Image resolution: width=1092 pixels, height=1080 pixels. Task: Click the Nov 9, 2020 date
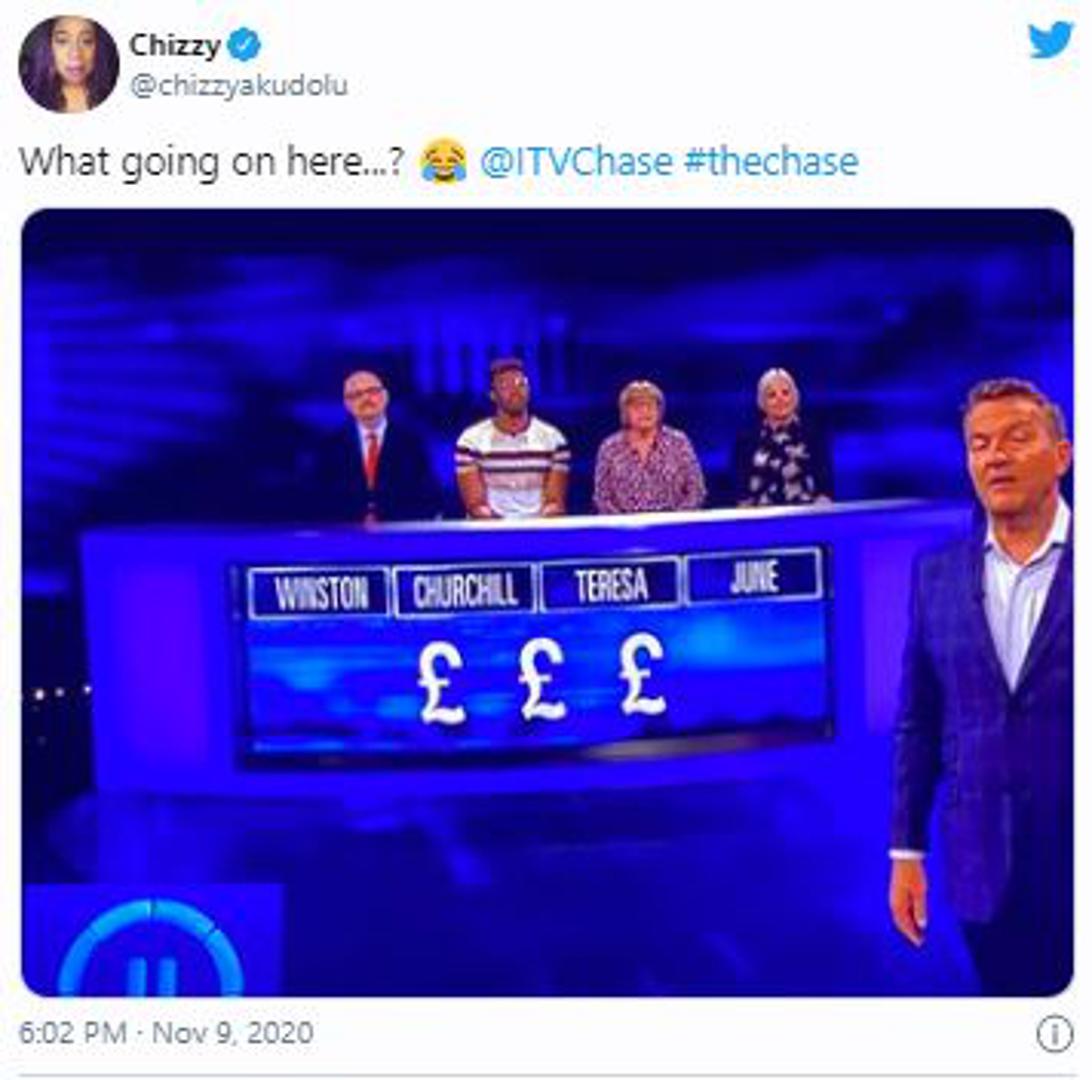coord(233,1032)
